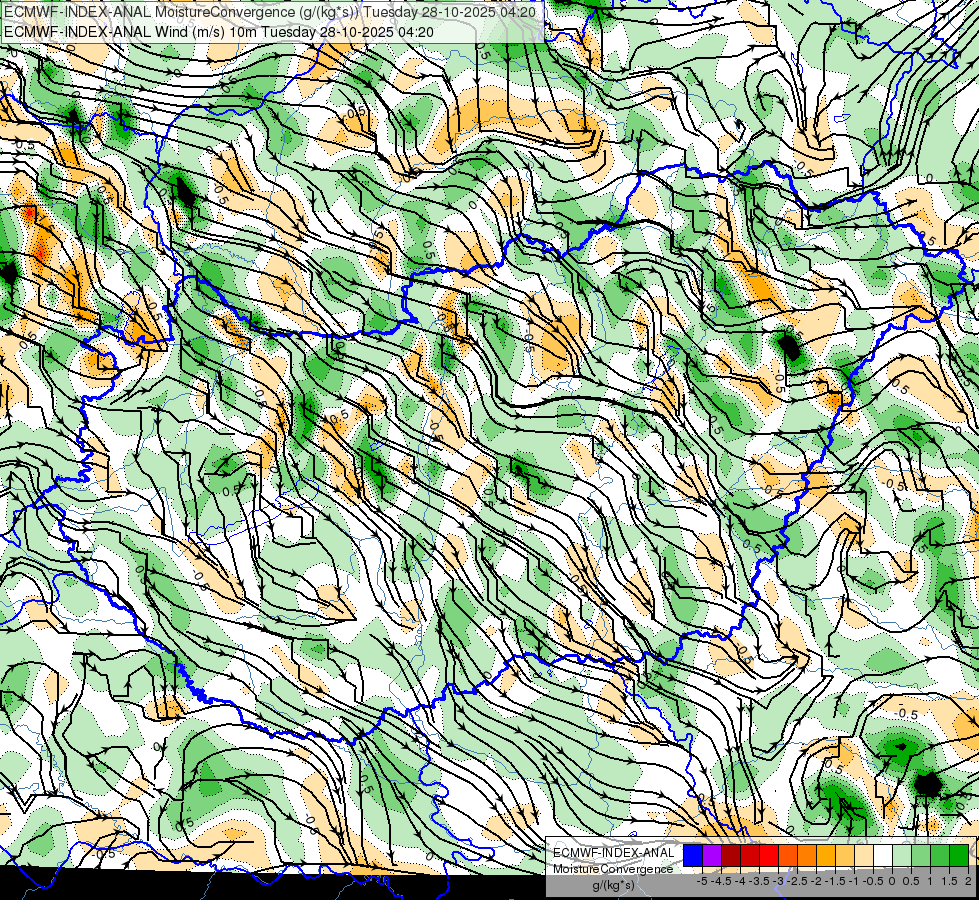Choose the legend swatch between -2.5 and -2
The width and height of the screenshot is (979, 900).
tap(807, 855)
